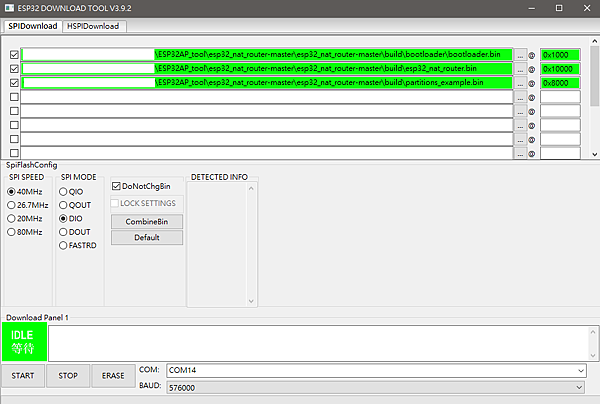This screenshot has height=404, width=600.
Task: Click the 0x8000 address field
Action: pyautogui.click(x=560, y=83)
